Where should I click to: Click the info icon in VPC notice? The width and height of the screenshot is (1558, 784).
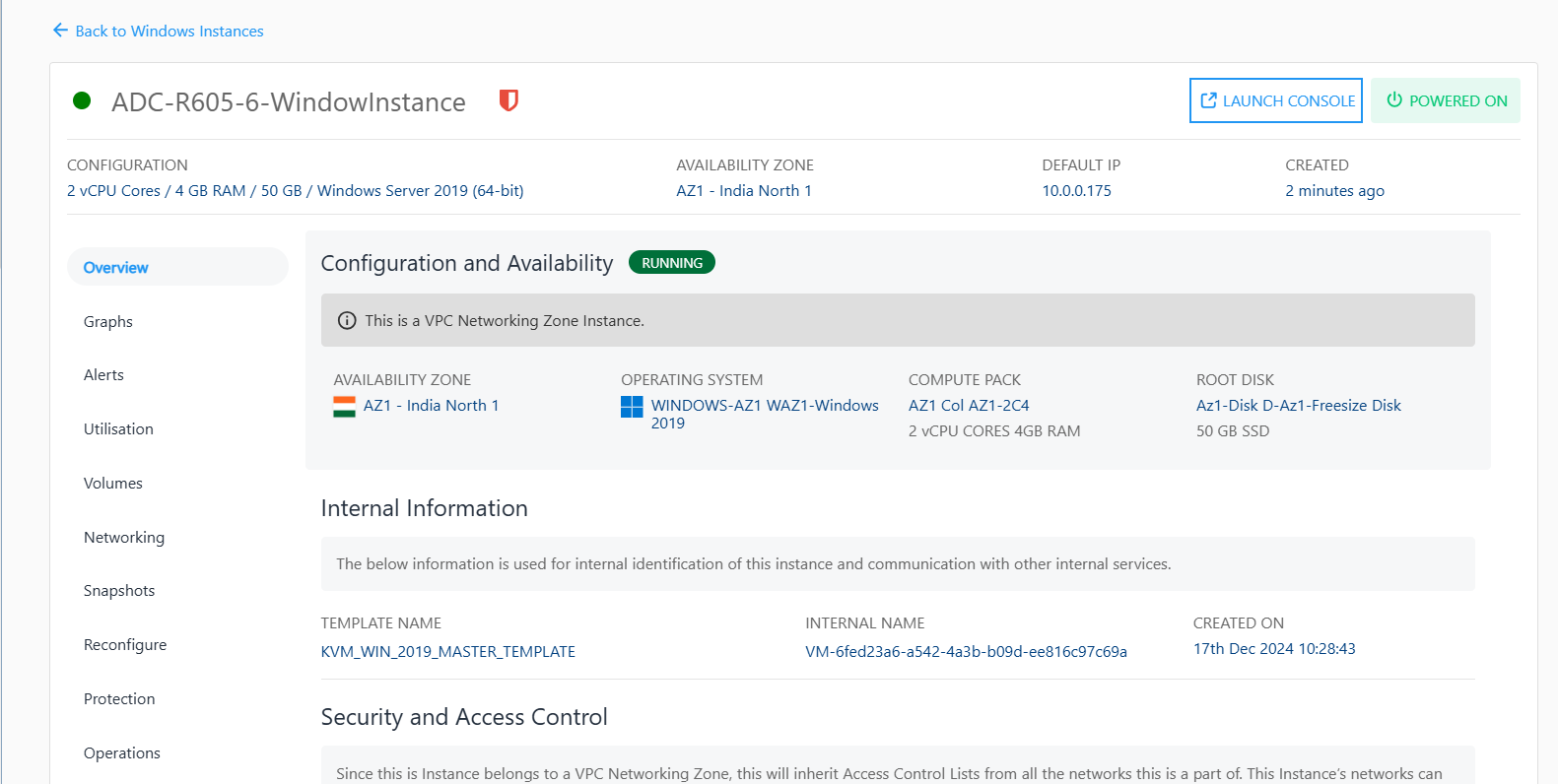click(x=347, y=320)
